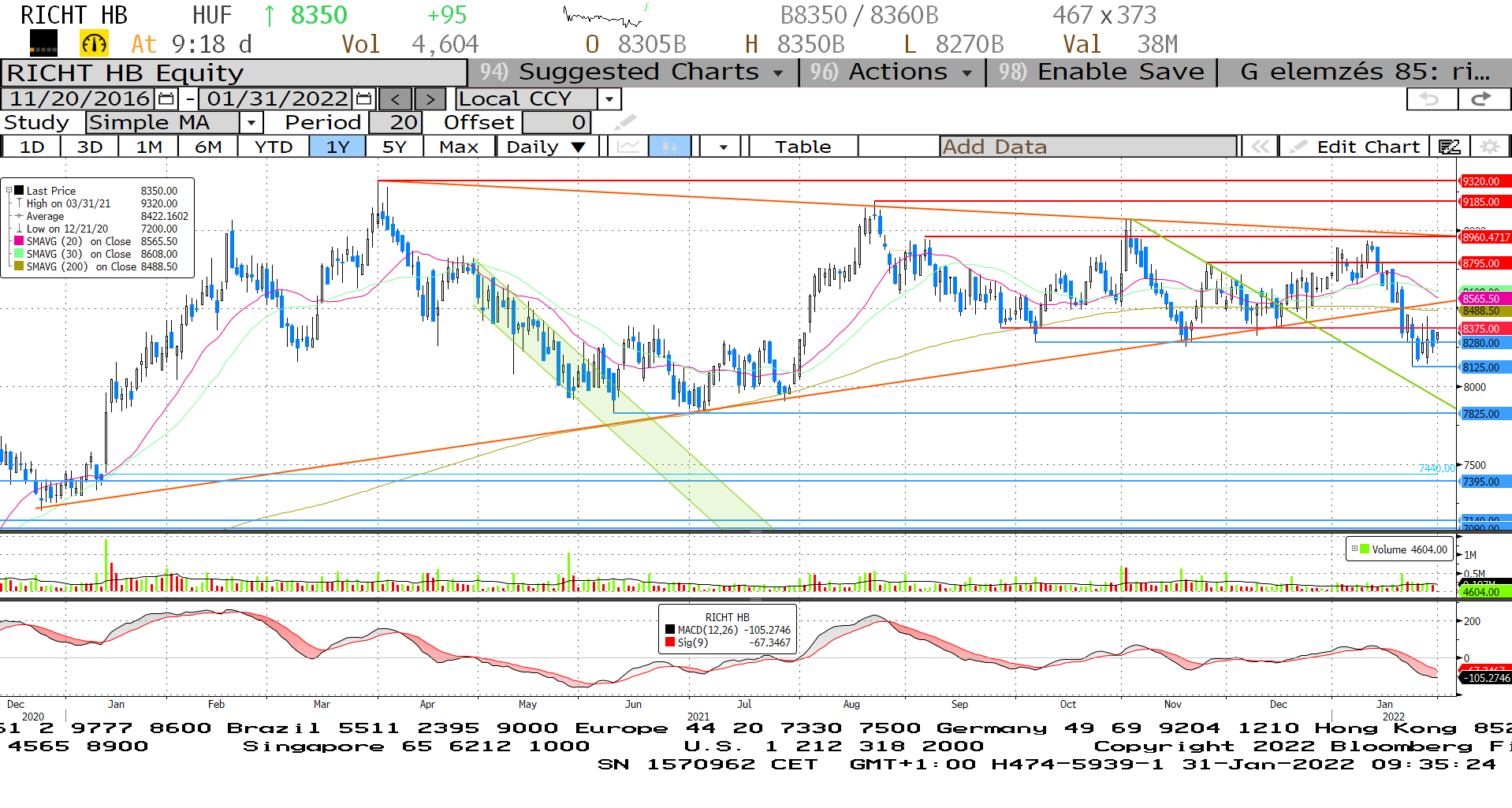Image resolution: width=1512 pixels, height=808 pixels.
Task: Select the Max range tab
Action: tap(459, 147)
